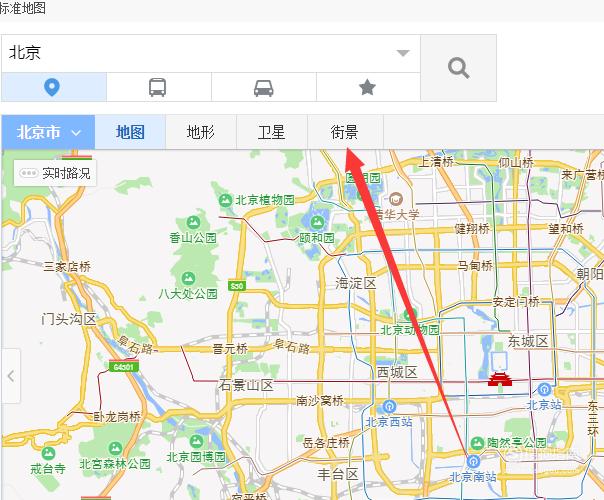Toggle 实时路况 real-time traffic layer
The width and height of the screenshot is (604, 500).
(55, 173)
